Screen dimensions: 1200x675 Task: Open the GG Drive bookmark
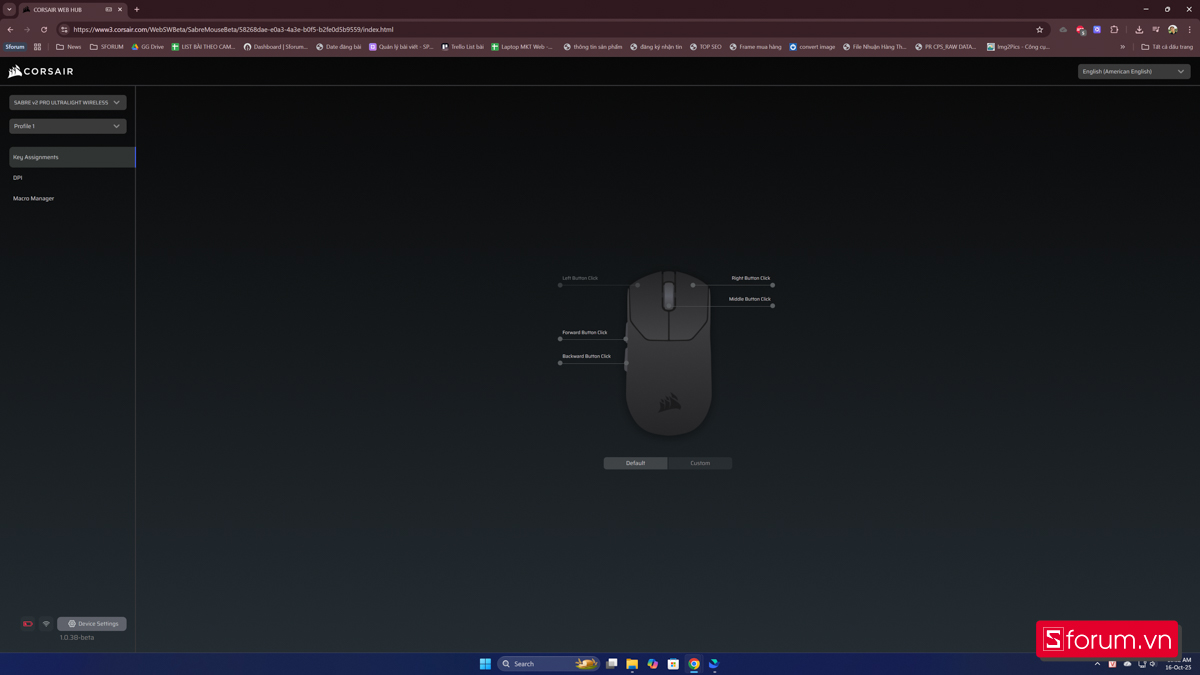click(148, 47)
